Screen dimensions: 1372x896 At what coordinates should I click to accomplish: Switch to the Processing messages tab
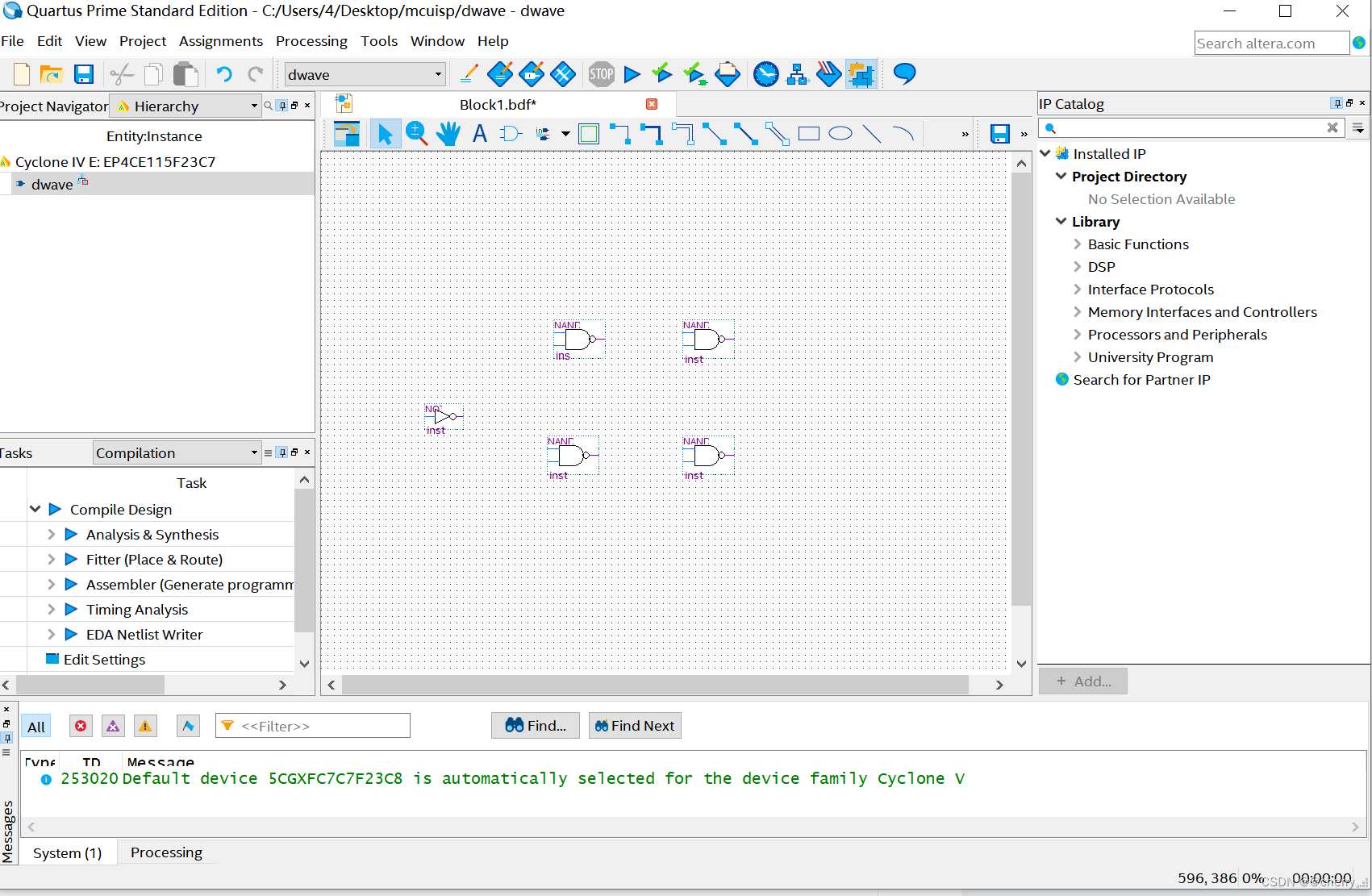[x=166, y=852]
